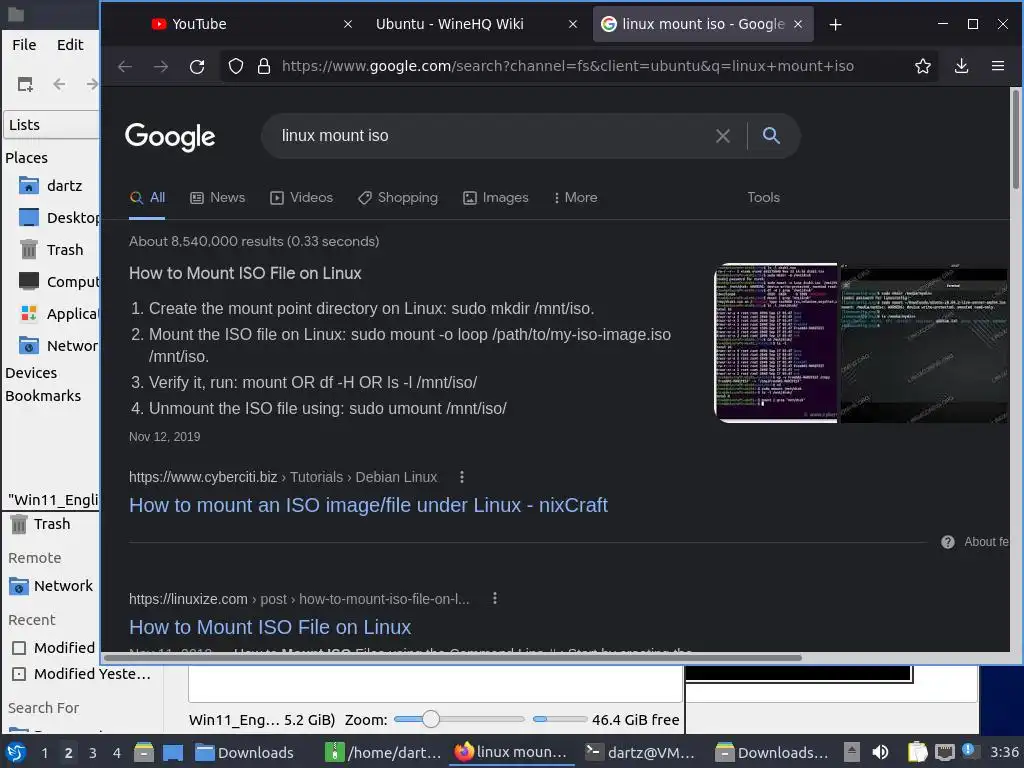Go forward in Firefox history
This screenshot has height=768, width=1024.
click(x=161, y=66)
